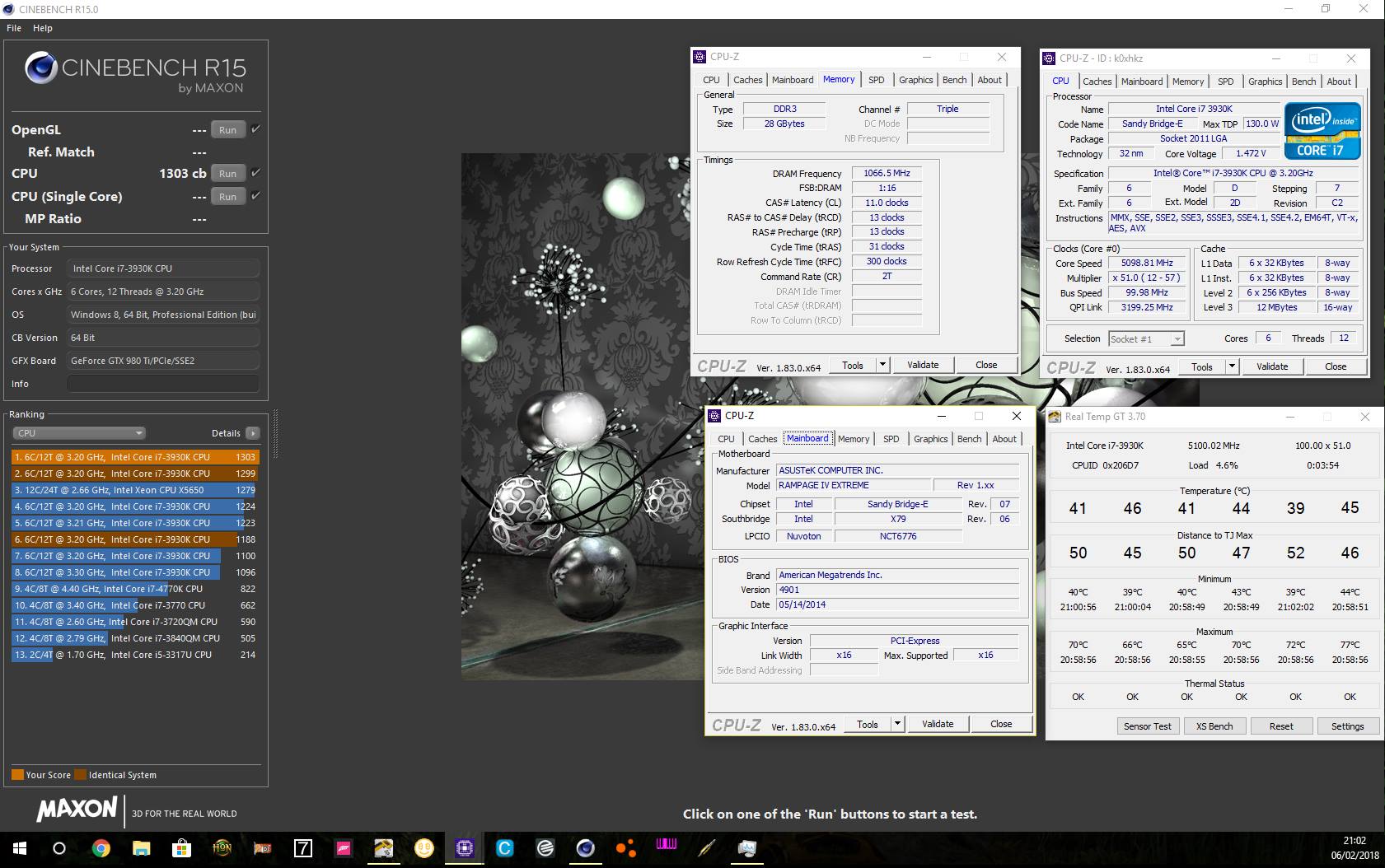Click the Intel Core i7 logo in CPU-Z
1385x868 pixels.
coord(1322,130)
